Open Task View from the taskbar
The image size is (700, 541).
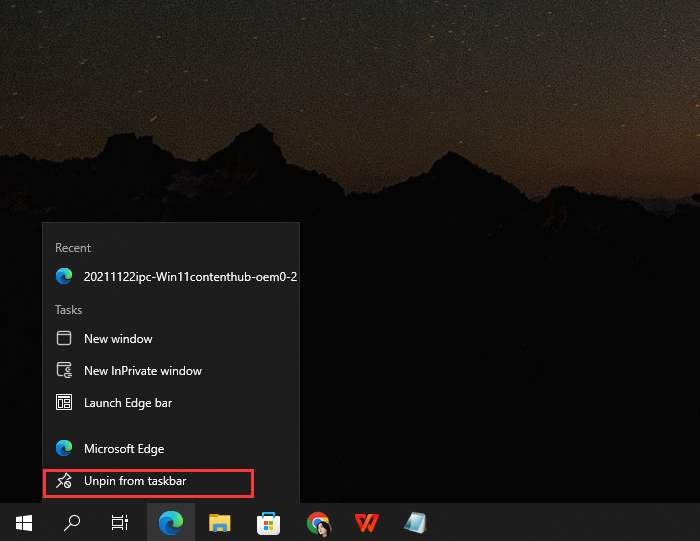pyautogui.click(x=120, y=522)
